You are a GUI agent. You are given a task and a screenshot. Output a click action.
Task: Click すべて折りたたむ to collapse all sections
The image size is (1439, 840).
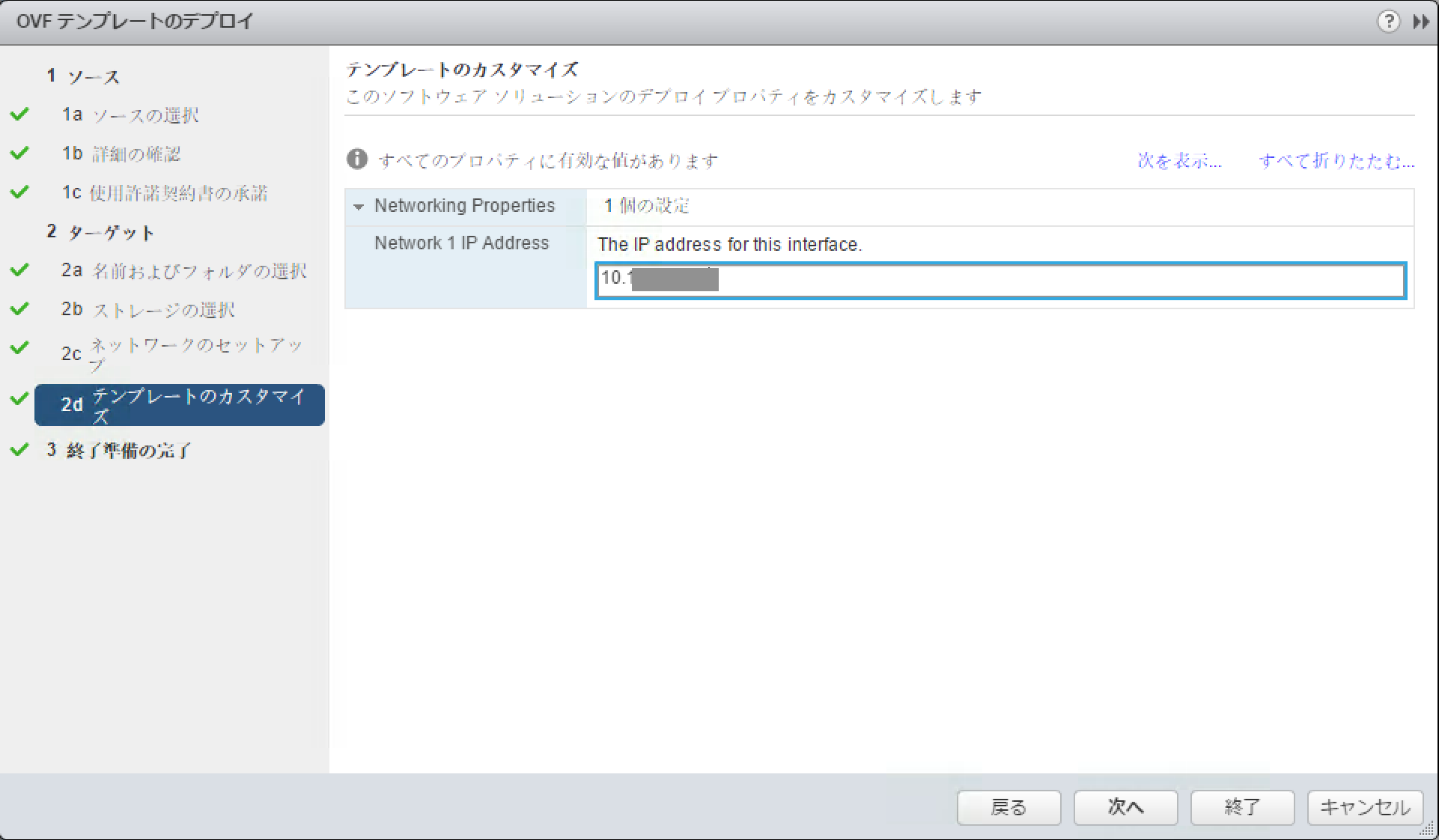pos(1336,161)
